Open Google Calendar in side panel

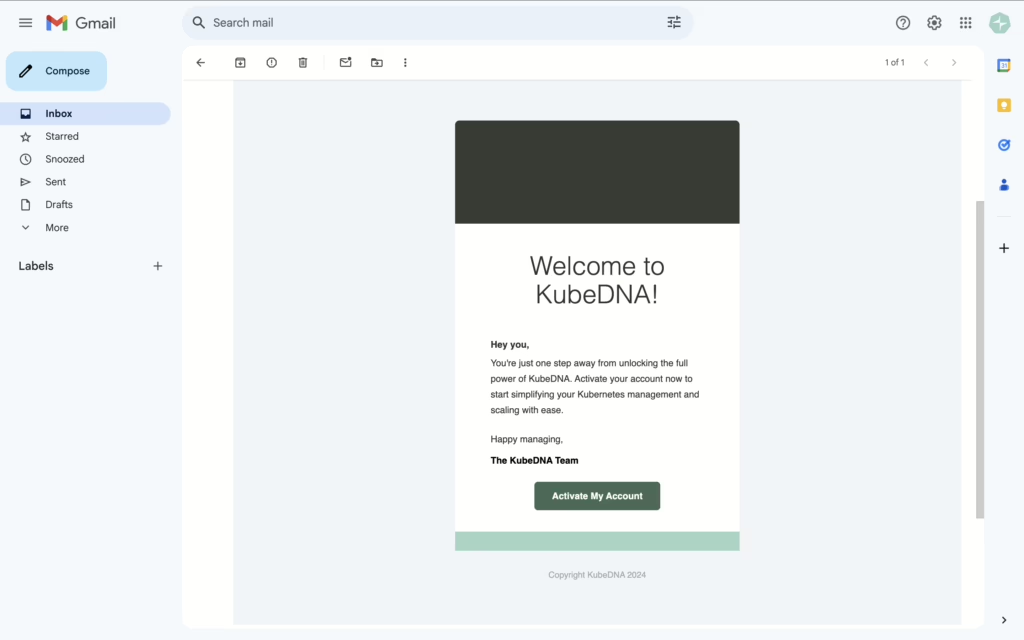[1003, 66]
